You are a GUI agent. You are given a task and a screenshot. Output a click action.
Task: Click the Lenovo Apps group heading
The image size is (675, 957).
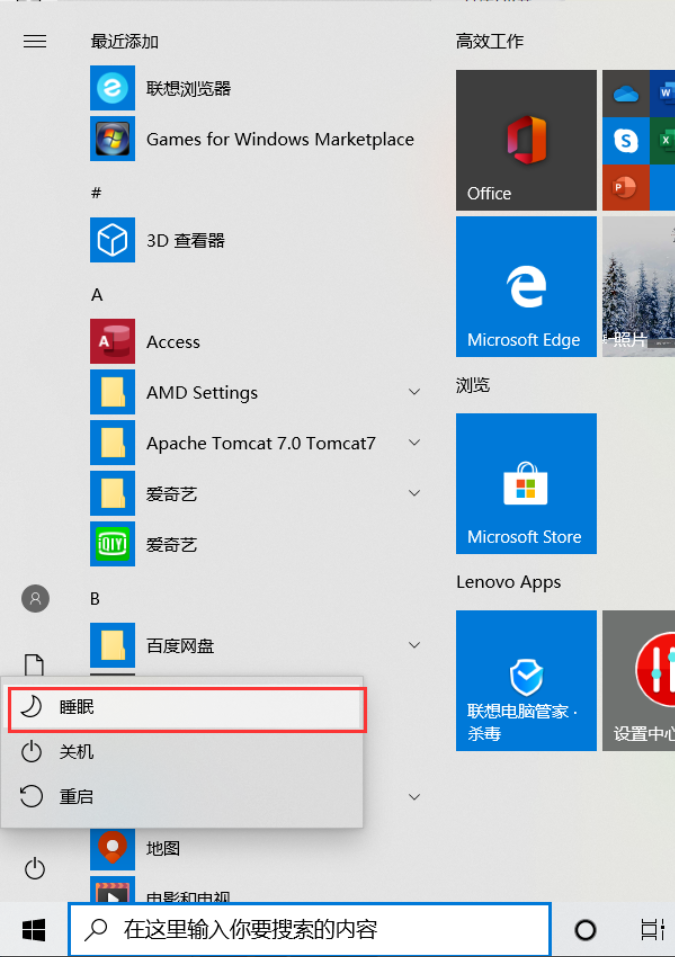click(508, 582)
